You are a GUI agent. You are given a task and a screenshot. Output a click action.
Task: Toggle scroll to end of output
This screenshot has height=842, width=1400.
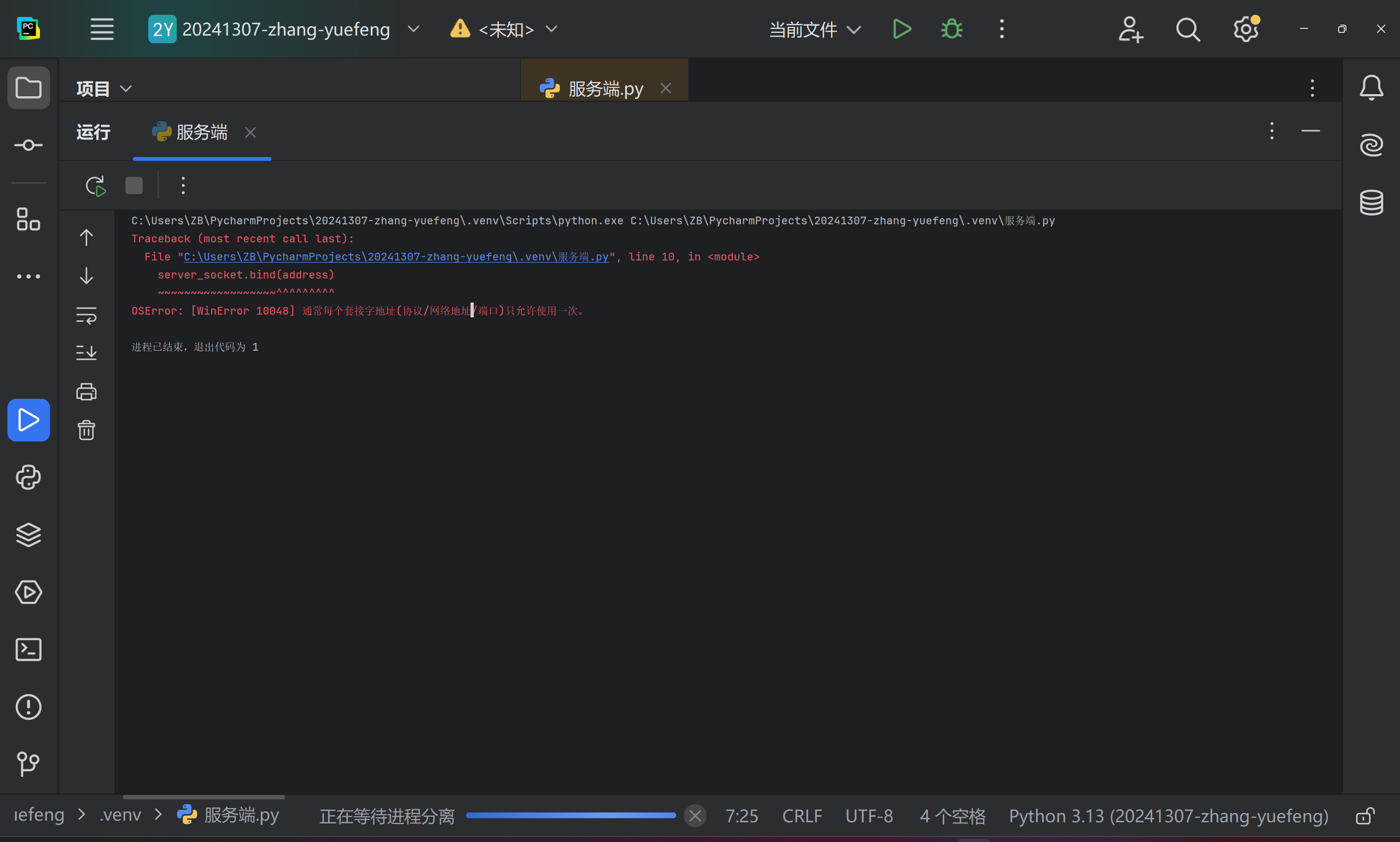(x=86, y=353)
